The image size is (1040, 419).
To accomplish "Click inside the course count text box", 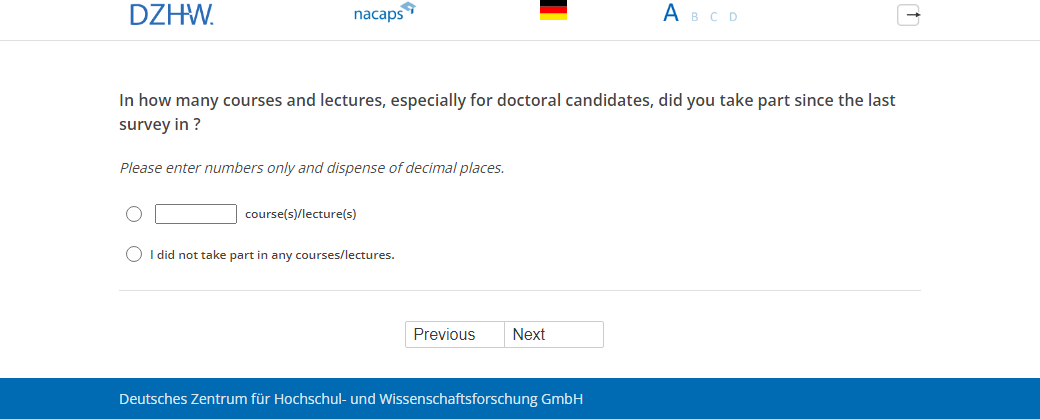I will click(196, 214).
